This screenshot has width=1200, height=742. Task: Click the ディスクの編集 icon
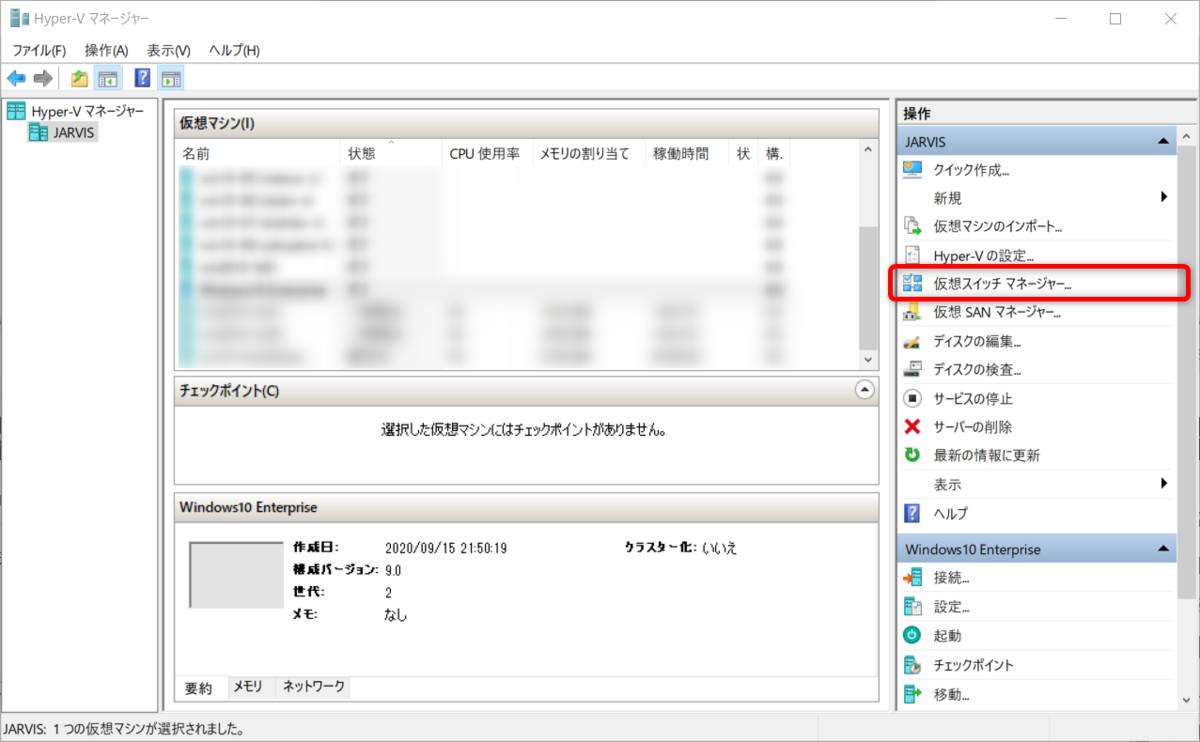pyautogui.click(x=912, y=341)
